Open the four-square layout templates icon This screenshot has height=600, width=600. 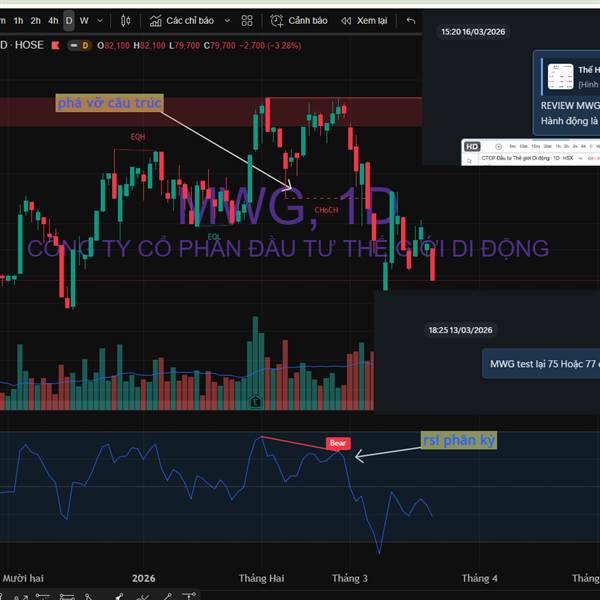(x=247, y=21)
